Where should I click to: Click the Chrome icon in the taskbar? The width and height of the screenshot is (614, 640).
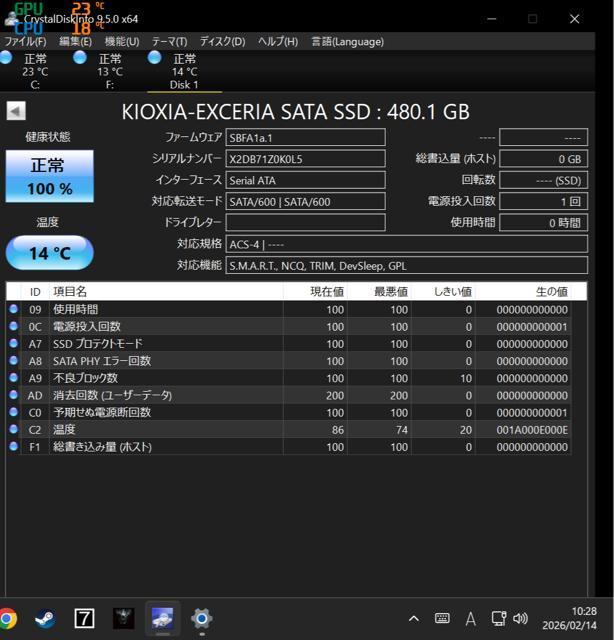coord(7,619)
